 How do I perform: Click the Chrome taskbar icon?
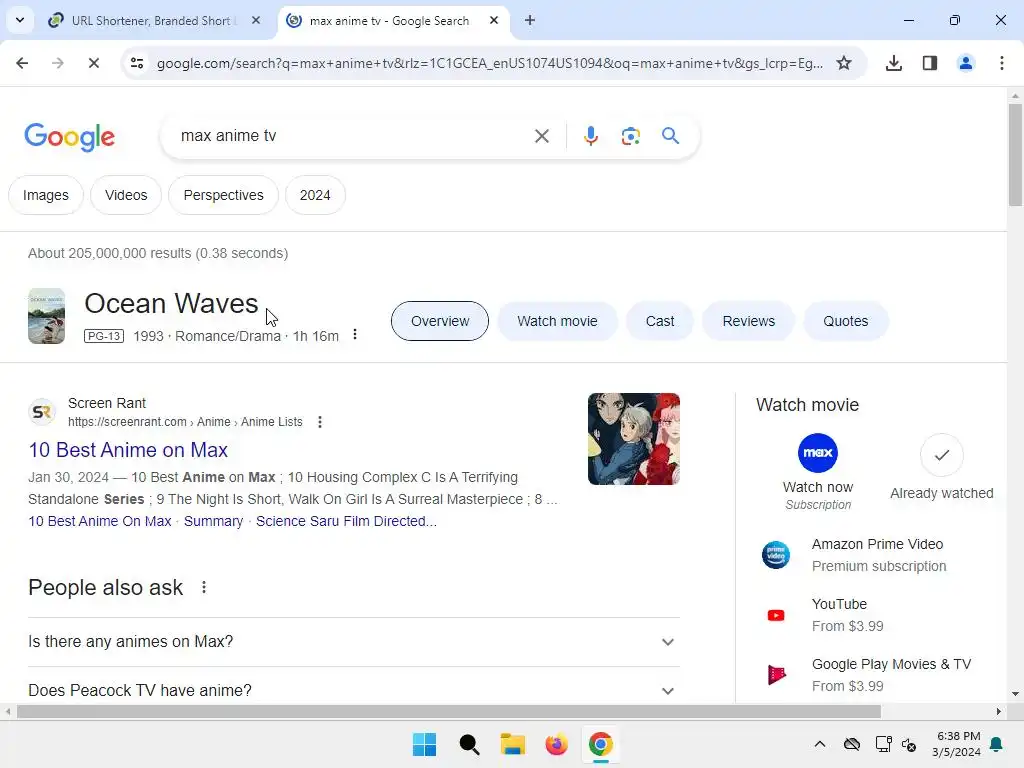601,744
